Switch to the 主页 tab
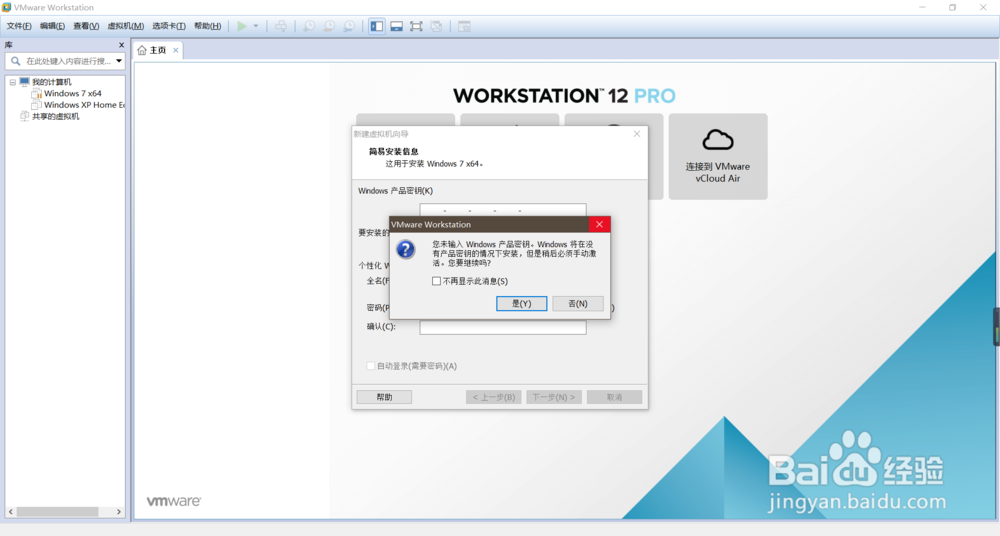This screenshot has width=1000, height=536. click(x=158, y=50)
